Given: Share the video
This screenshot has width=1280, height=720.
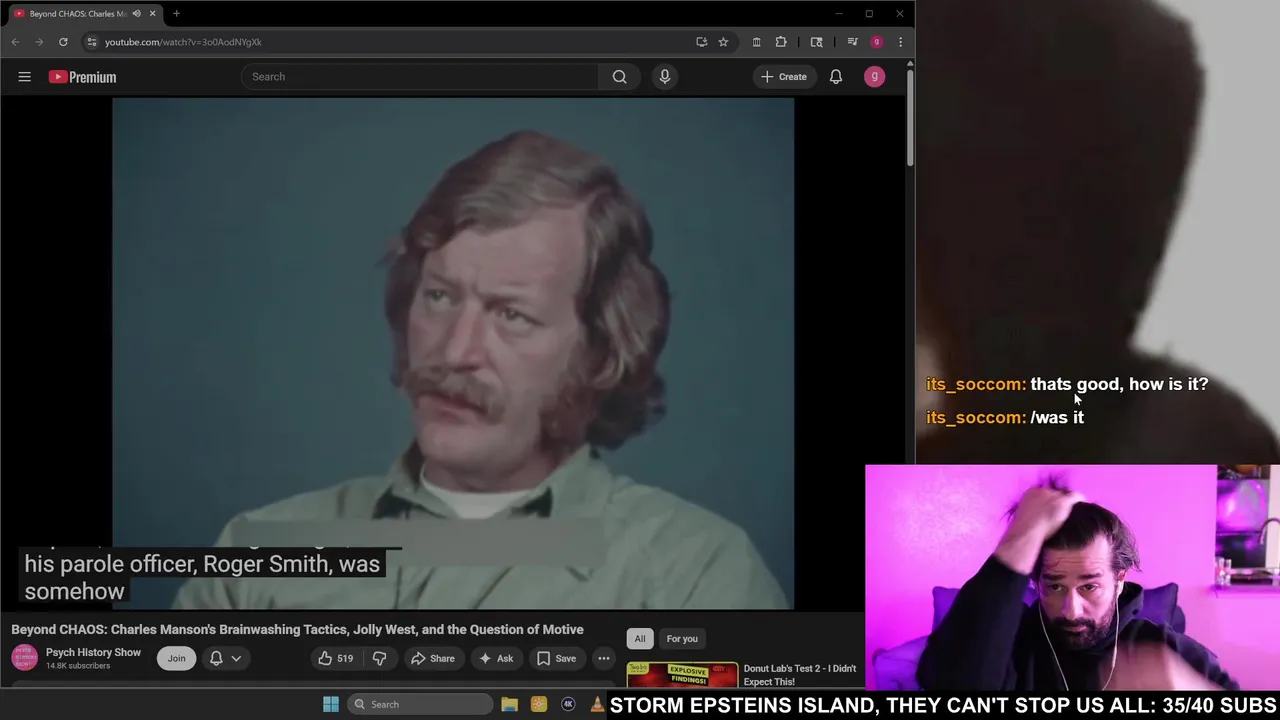Looking at the screenshot, I should (431, 658).
